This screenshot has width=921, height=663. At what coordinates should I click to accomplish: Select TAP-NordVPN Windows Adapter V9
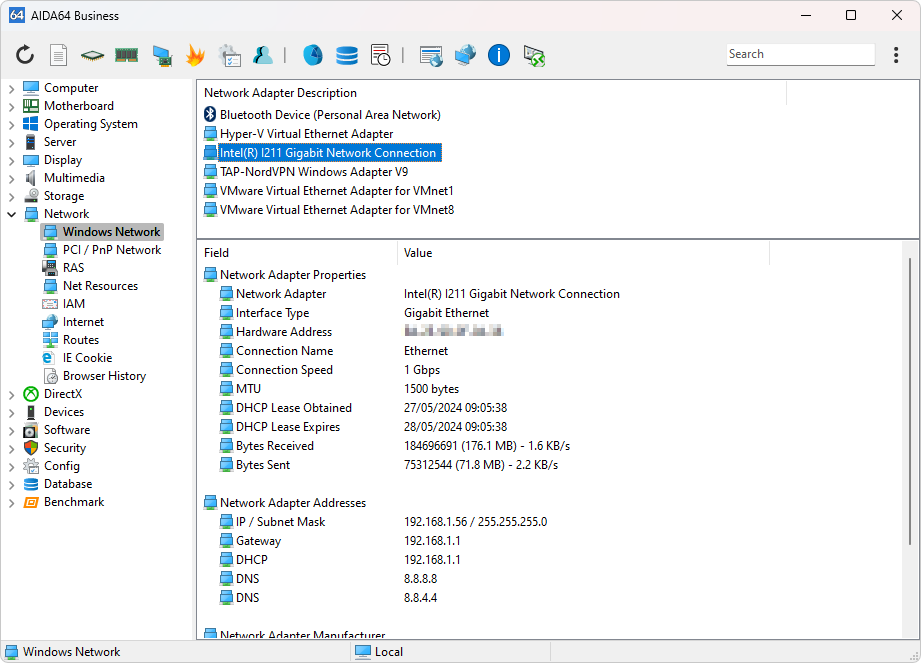(313, 172)
